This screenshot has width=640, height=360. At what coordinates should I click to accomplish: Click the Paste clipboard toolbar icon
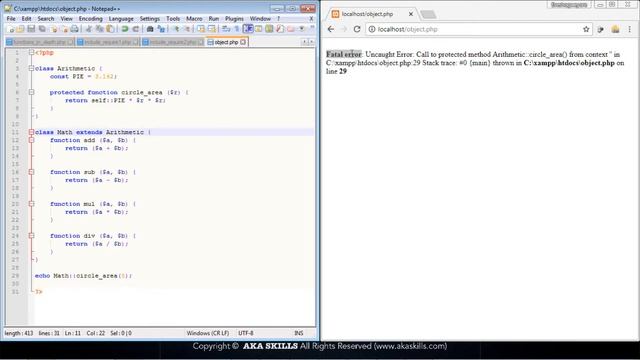pos(110,29)
